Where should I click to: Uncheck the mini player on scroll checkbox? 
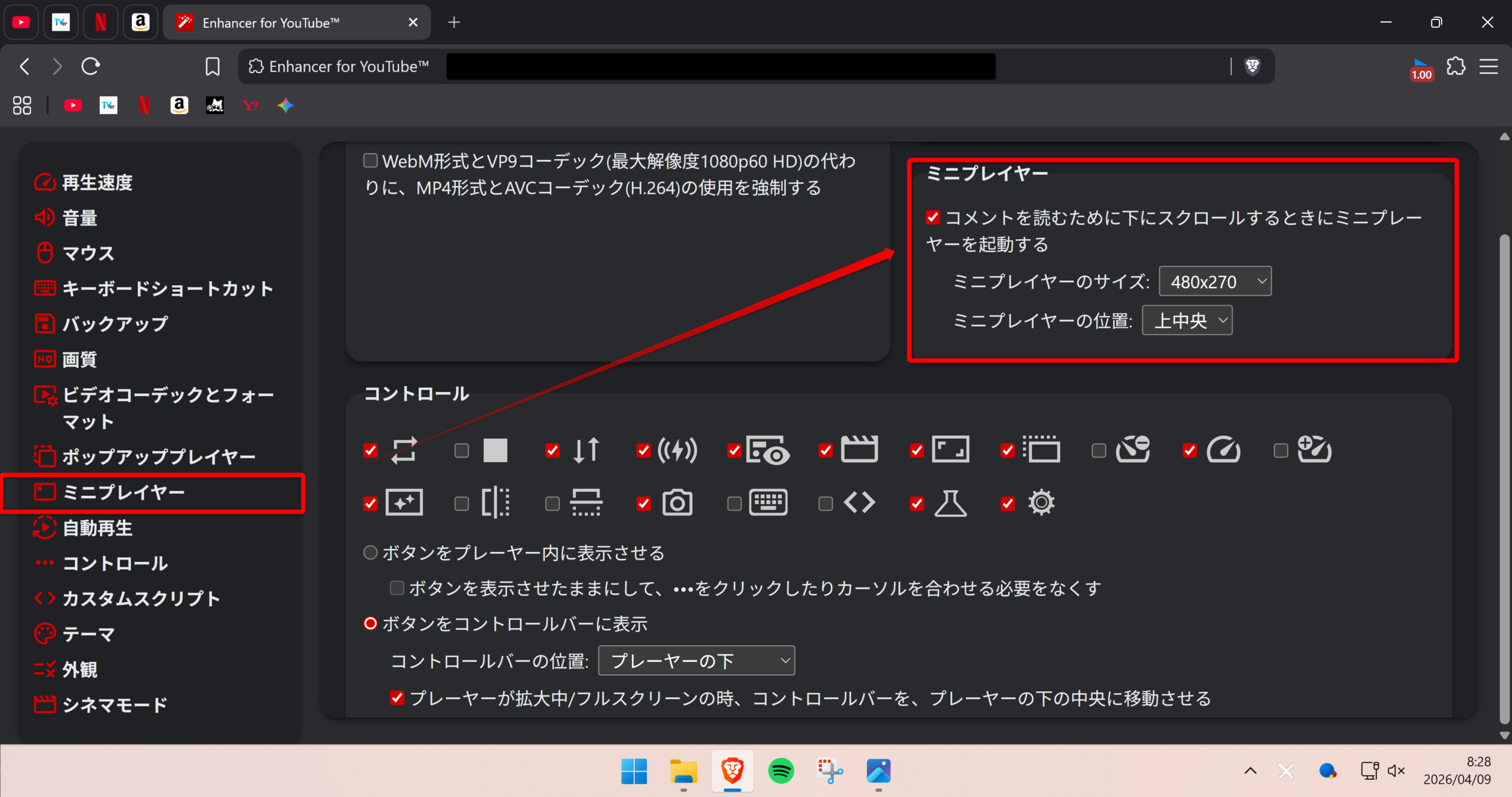click(933, 218)
